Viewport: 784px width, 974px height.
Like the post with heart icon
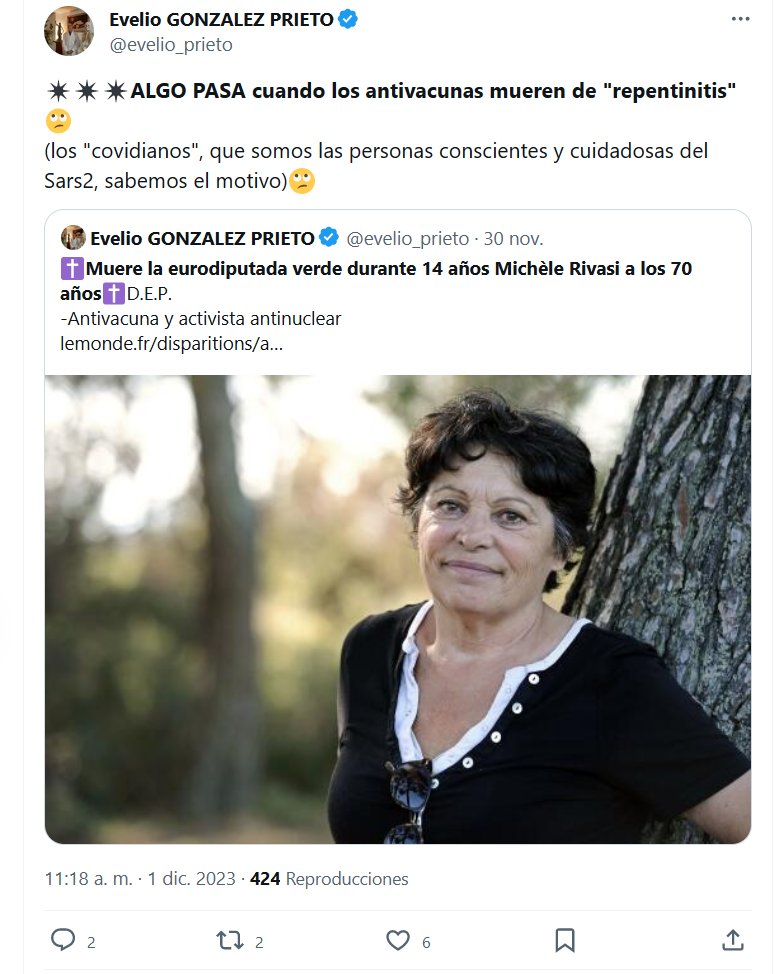[398, 940]
